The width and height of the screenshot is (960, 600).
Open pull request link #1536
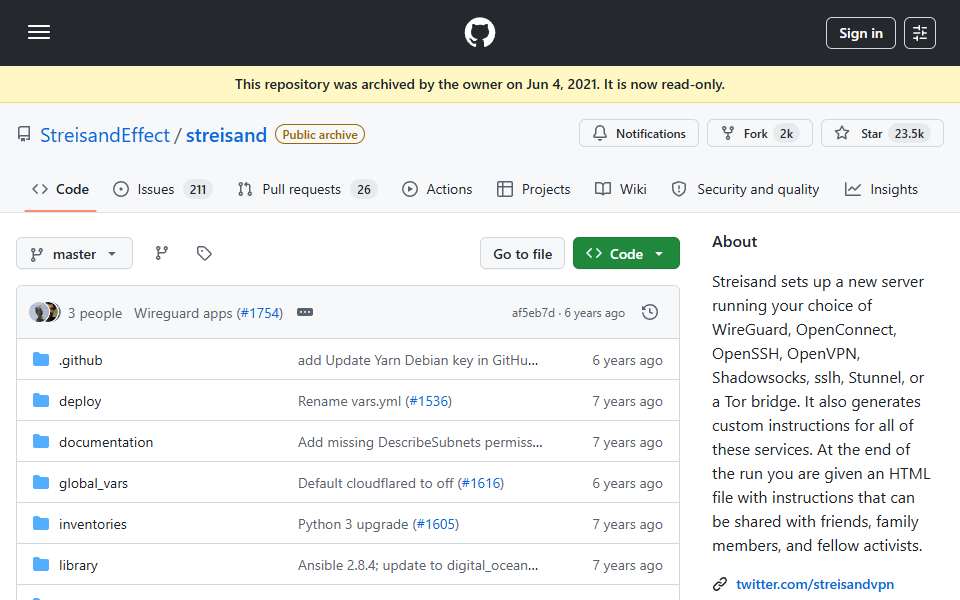click(x=429, y=401)
